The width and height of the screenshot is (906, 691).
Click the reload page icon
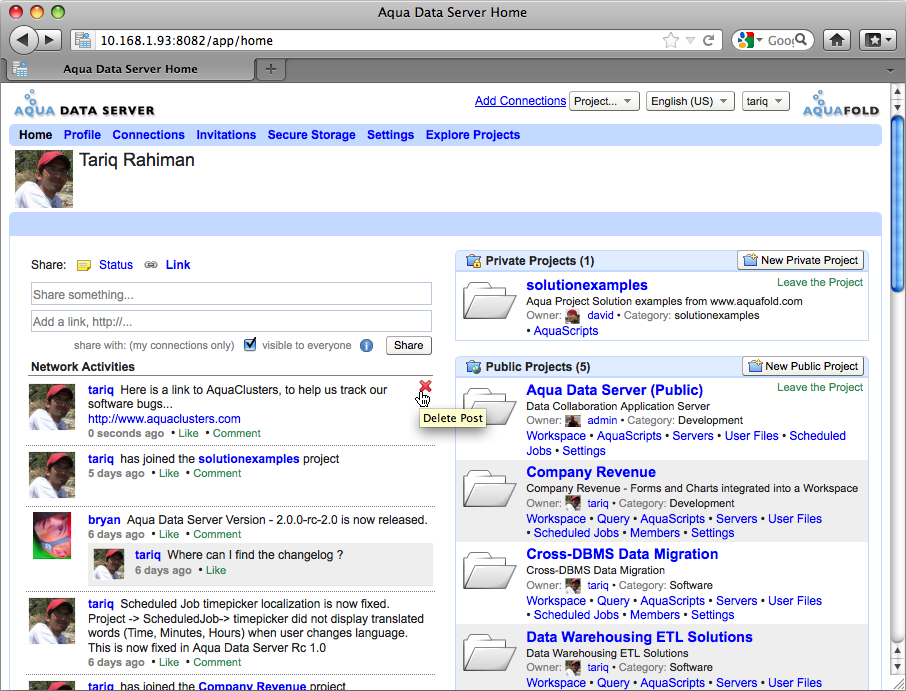[708, 40]
